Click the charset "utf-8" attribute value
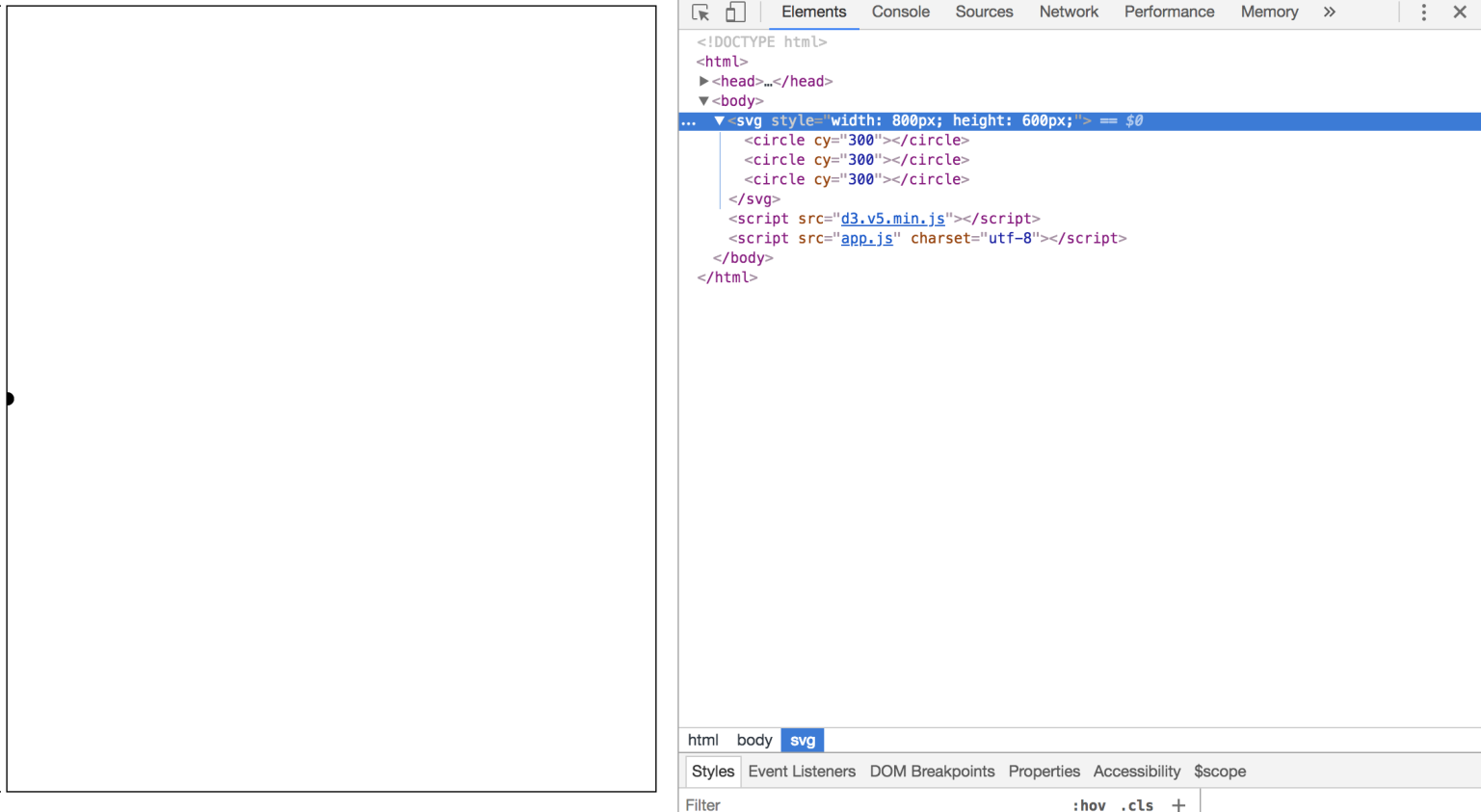Screen dimensions: 1481x812 tap(1010, 238)
